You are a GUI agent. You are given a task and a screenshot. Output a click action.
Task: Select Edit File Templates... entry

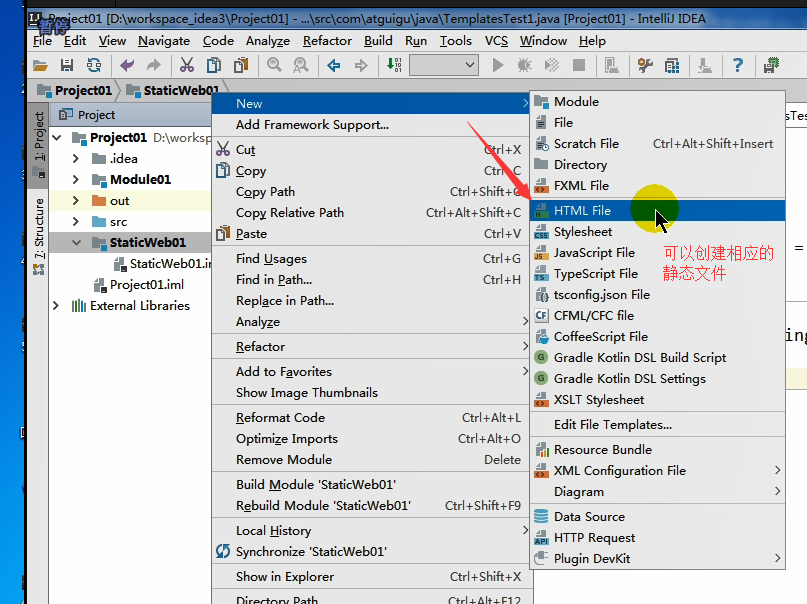pyautogui.click(x=657, y=425)
